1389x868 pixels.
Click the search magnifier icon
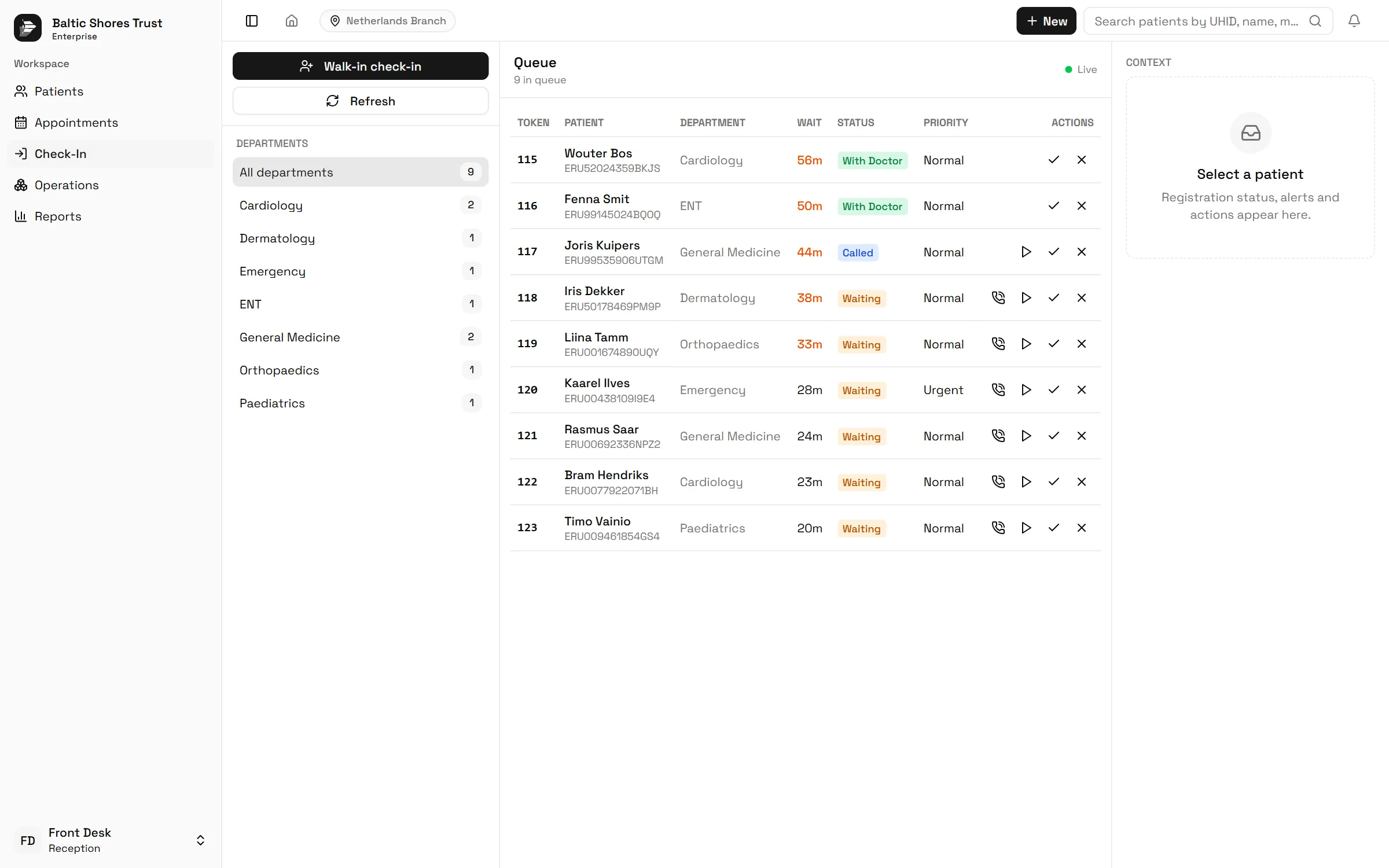(x=1315, y=21)
